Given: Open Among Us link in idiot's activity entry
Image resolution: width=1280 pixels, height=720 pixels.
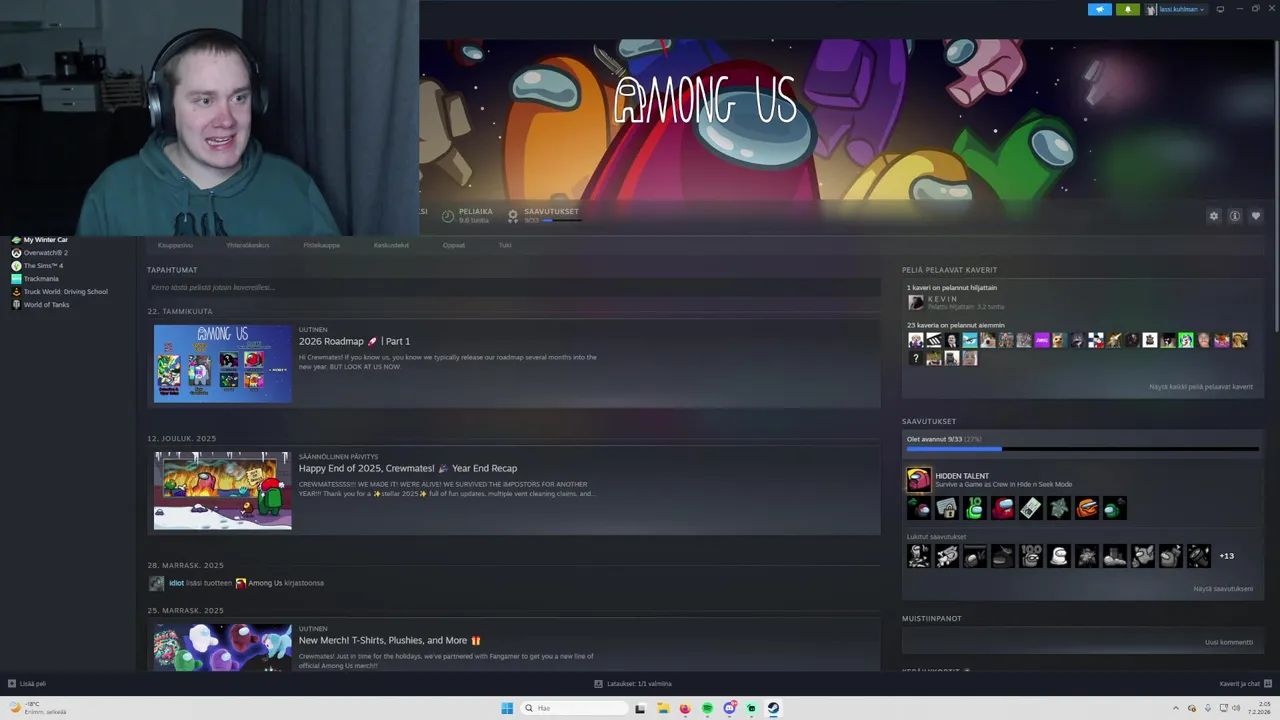Looking at the screenshot, I should click(x=265, y=583).
